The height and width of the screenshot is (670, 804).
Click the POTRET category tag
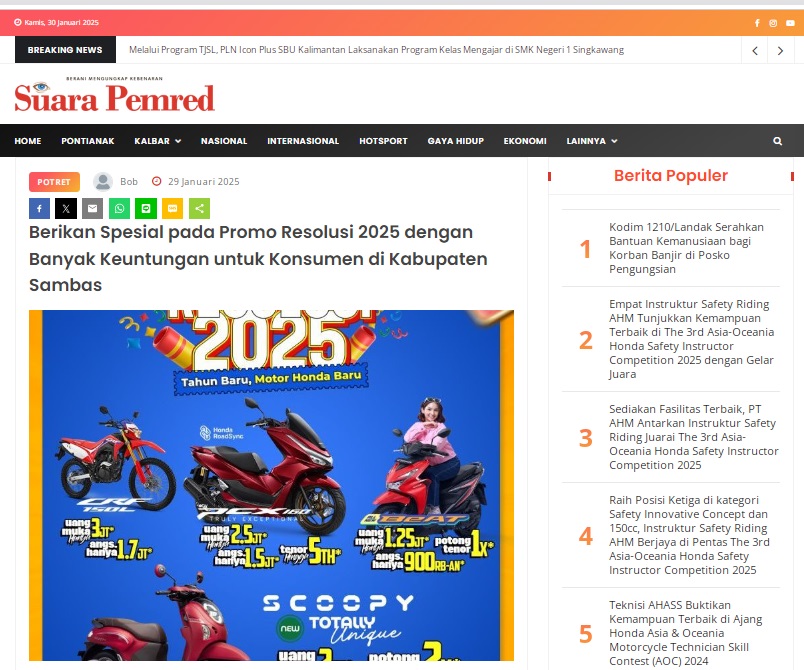[54, 182]
